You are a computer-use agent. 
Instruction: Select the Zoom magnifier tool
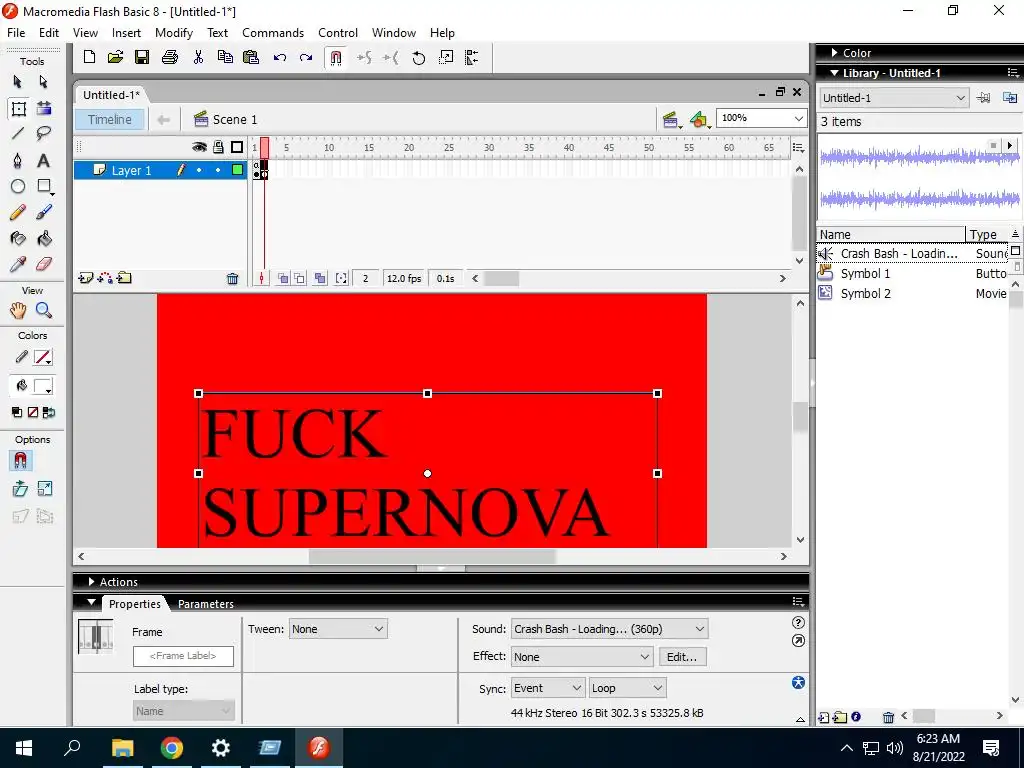pyautogui.click(x=44, y=310)
